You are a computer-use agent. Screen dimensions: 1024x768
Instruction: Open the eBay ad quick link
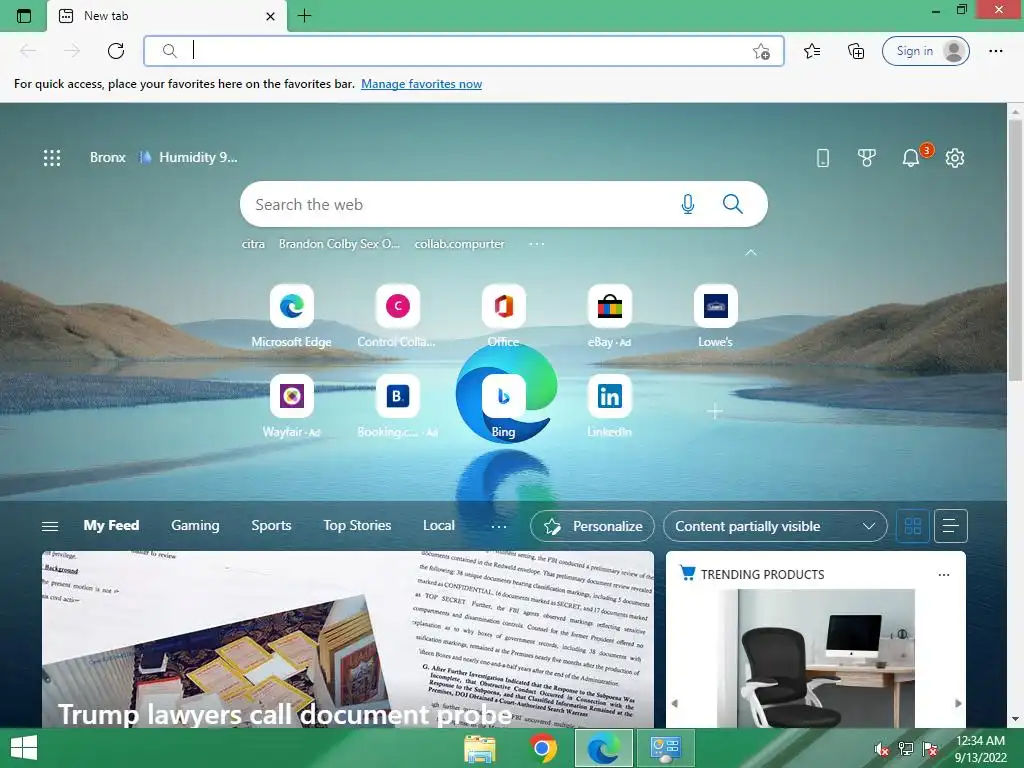coord(609,315)
